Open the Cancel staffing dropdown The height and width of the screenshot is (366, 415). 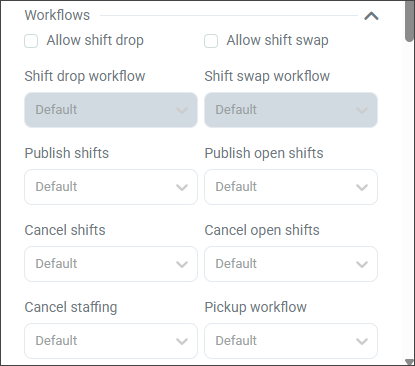click(111, 341)
